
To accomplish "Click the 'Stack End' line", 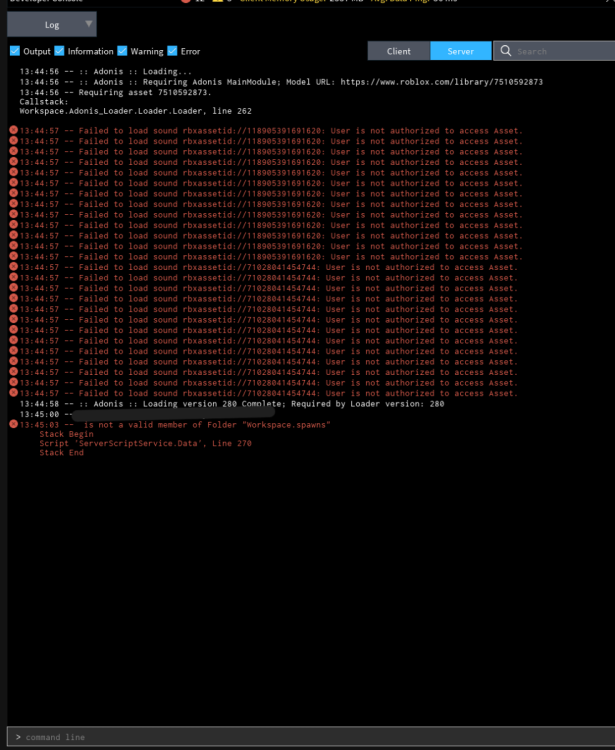I will tap(61, 452).
